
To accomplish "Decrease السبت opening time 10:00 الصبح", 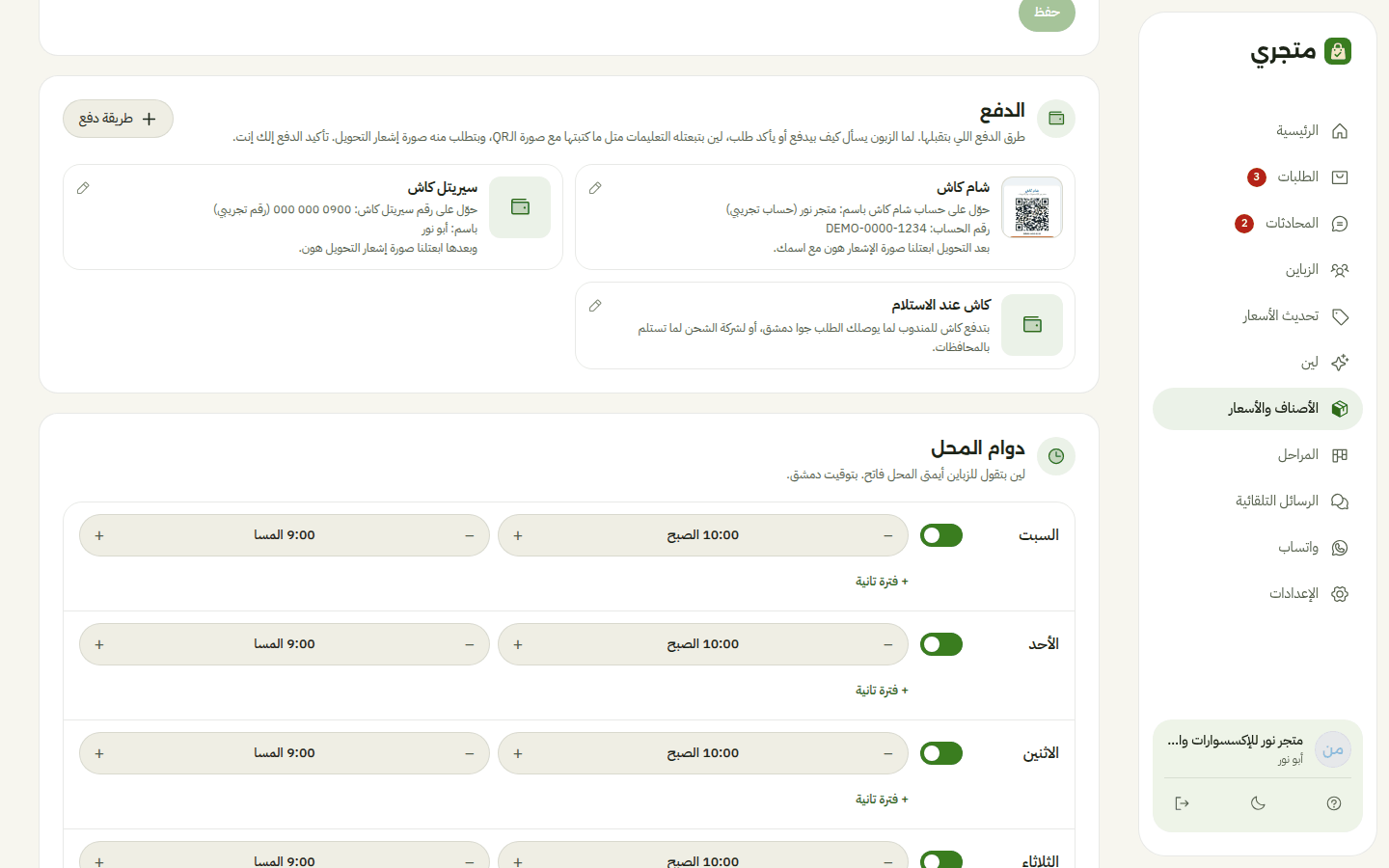I will [888, 535].
